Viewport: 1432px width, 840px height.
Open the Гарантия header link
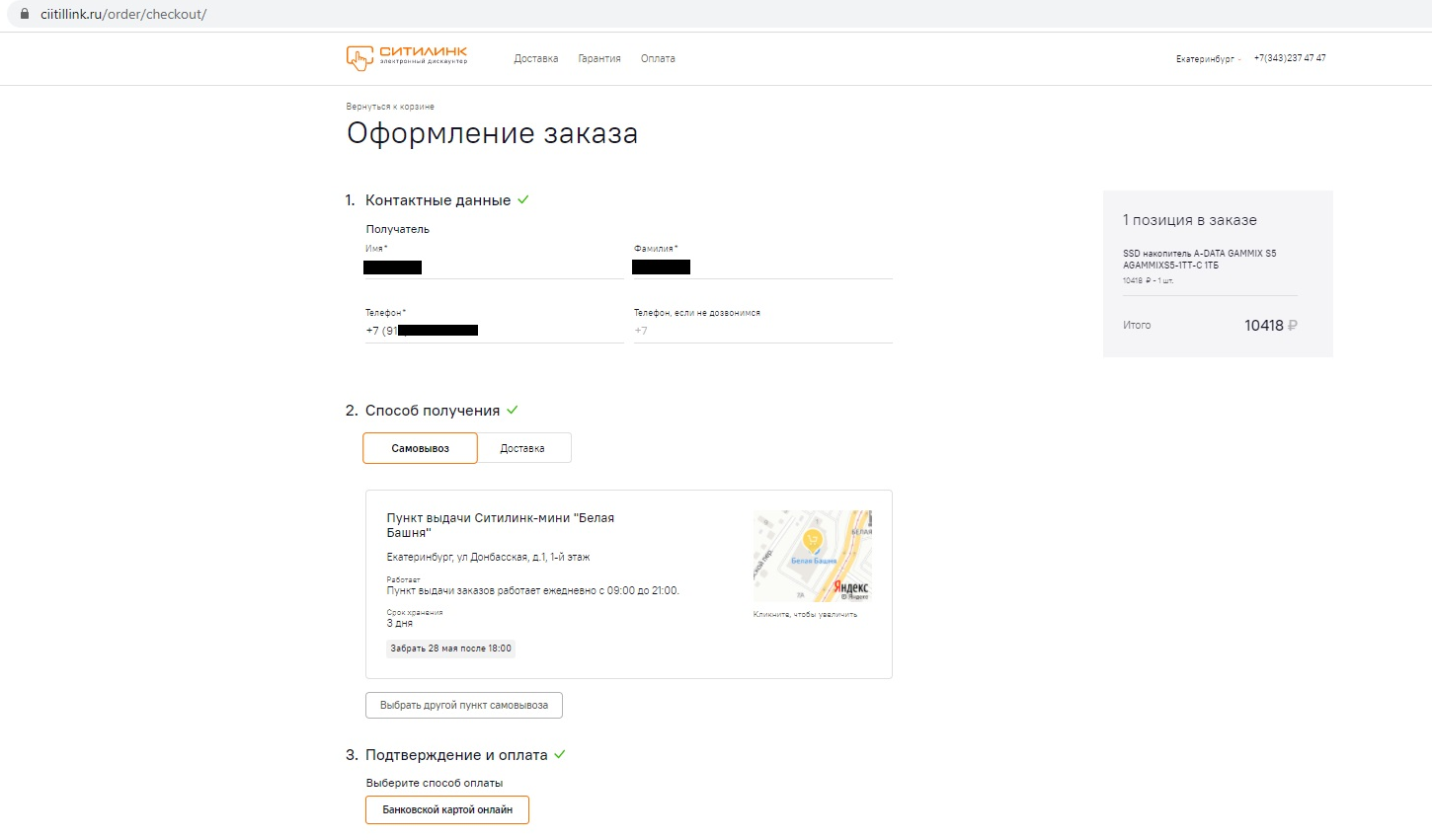click(599, 59)
